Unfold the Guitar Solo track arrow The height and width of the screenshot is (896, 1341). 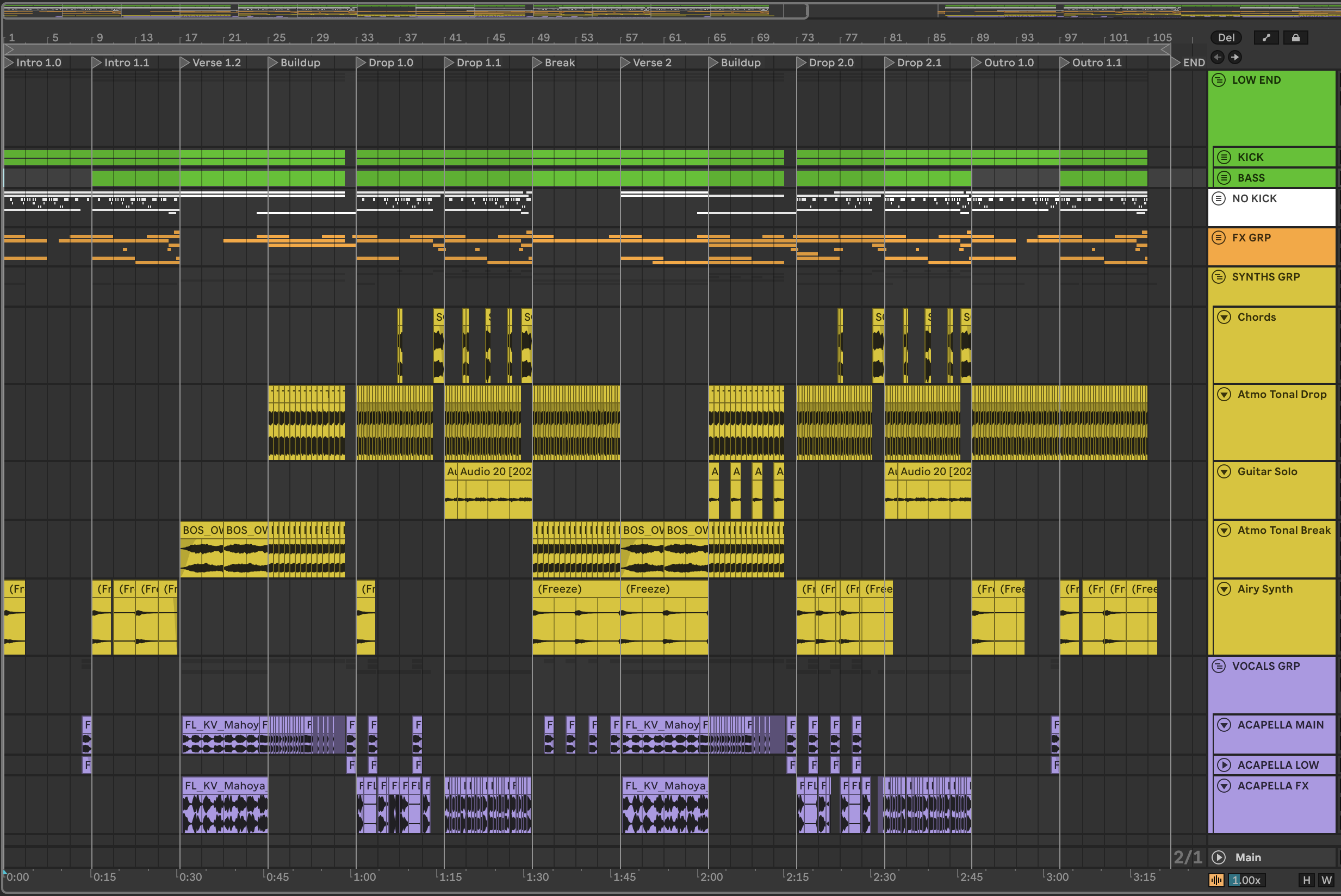1224,472
